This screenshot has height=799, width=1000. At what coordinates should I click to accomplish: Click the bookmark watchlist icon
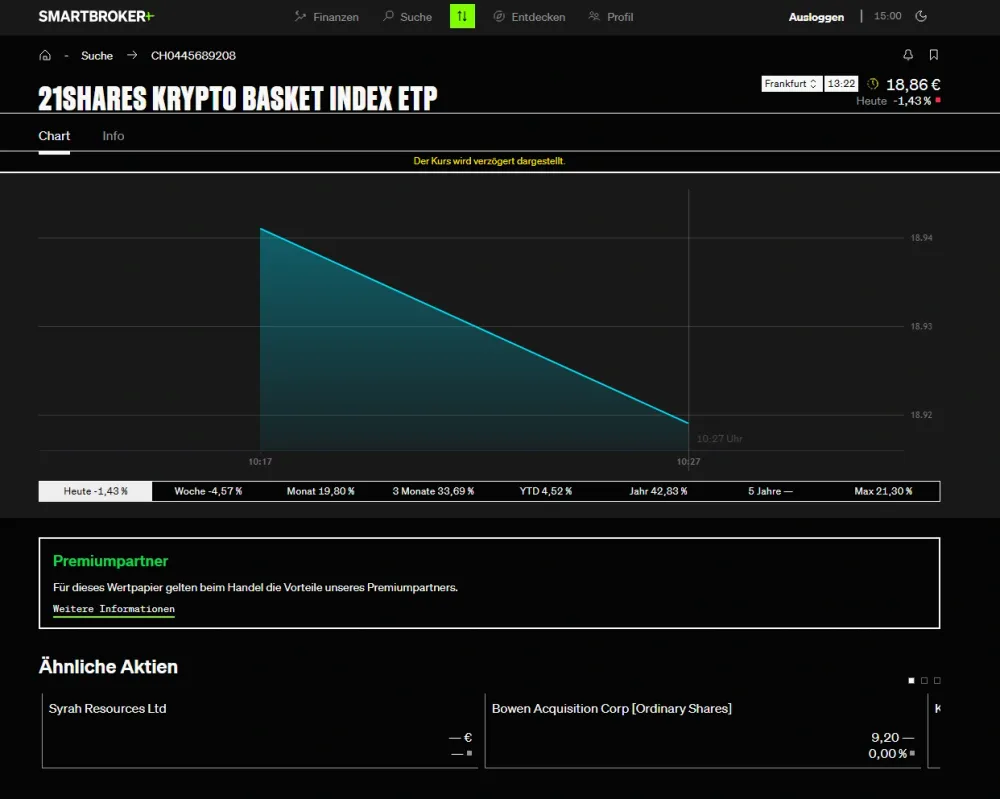pyautogui.click(x=934, y=55)
